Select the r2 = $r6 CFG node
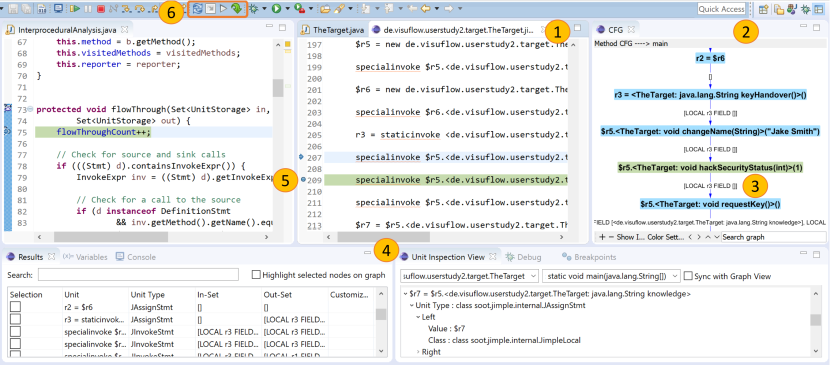This screenshot has width=830, height=365. click(x=710, y=58)
